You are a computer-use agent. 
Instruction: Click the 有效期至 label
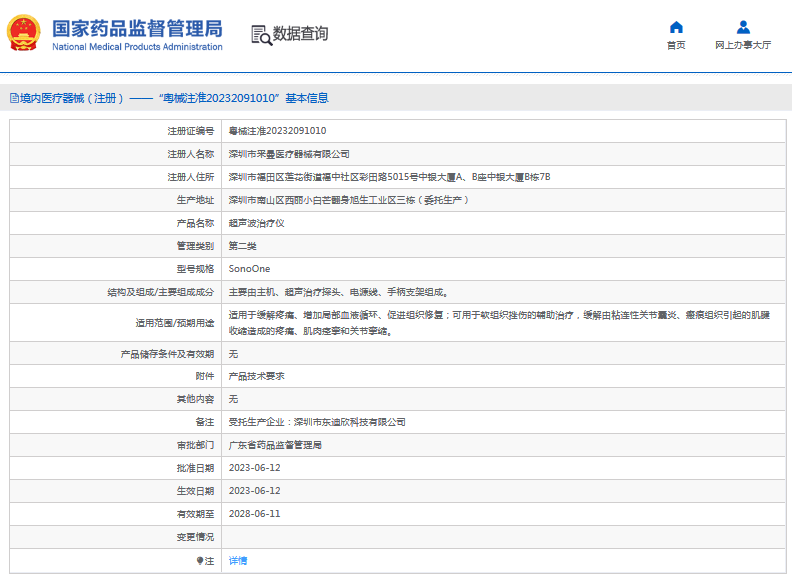click(x=195, y=514)
